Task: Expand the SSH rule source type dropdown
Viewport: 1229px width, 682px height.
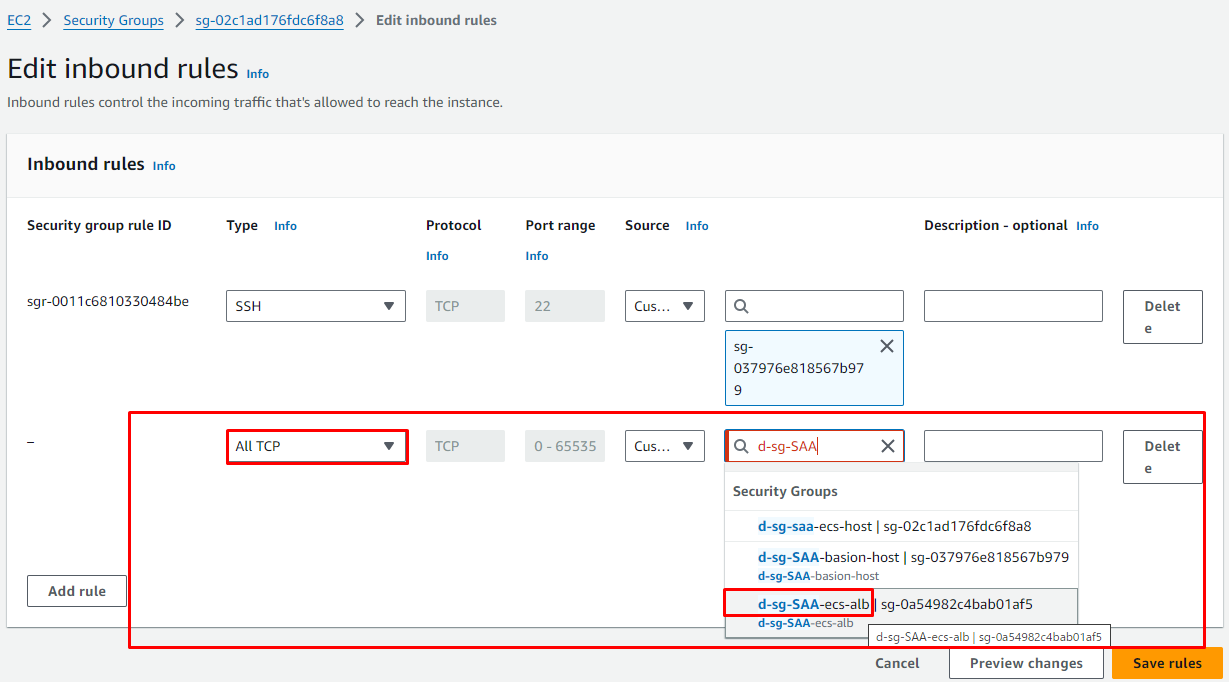Action: coord(664,306)
